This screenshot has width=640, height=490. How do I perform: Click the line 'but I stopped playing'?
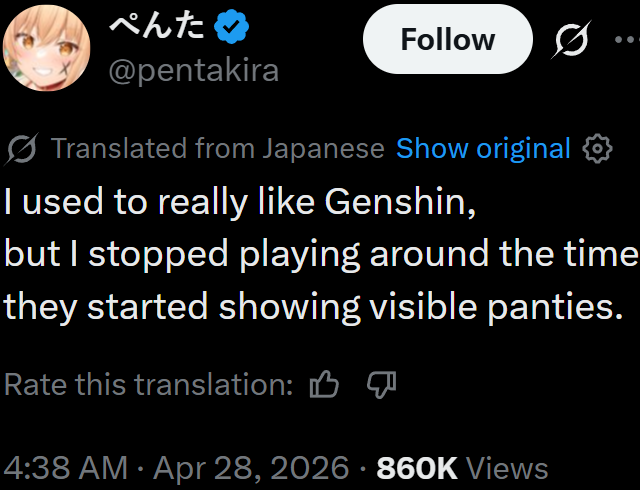[x=320, y=254]
